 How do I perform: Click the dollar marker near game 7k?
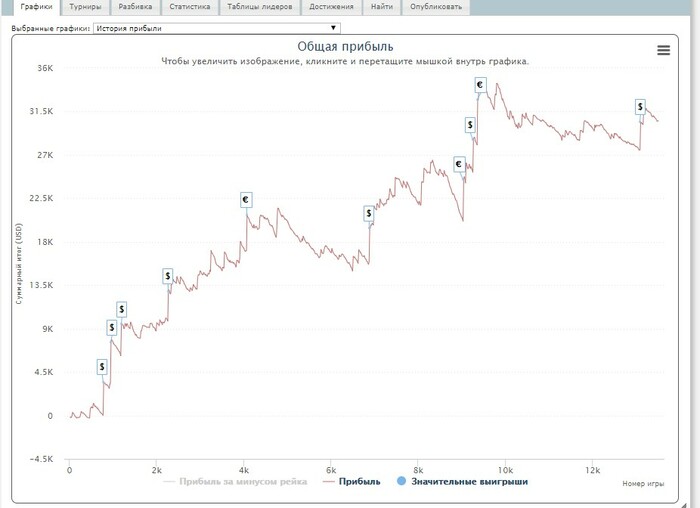point(369,214)
